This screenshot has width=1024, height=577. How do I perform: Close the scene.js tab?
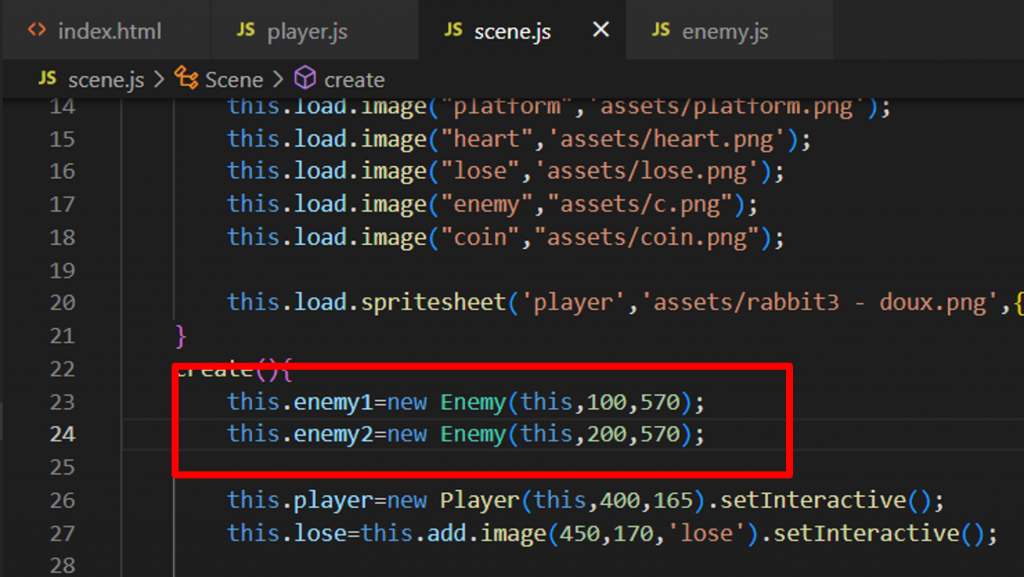pyautogui.click(x=601, y=29)
